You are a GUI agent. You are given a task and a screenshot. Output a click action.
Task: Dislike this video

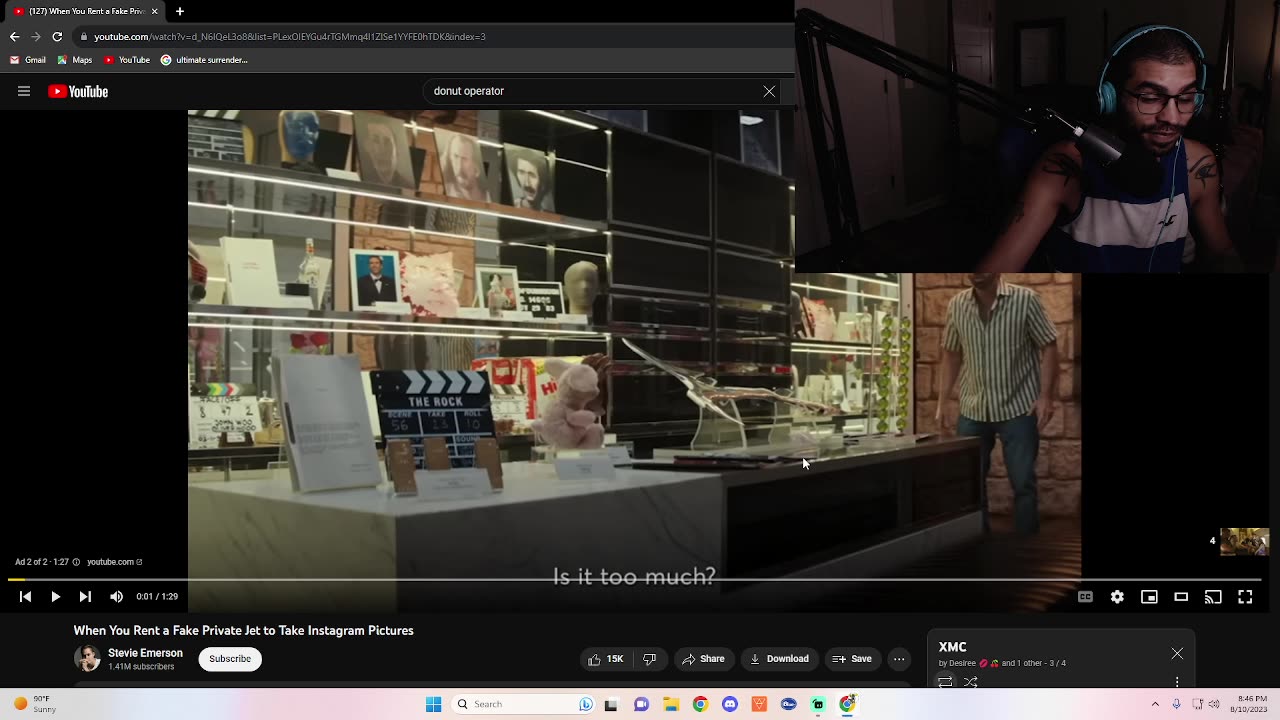coord(650,659)
